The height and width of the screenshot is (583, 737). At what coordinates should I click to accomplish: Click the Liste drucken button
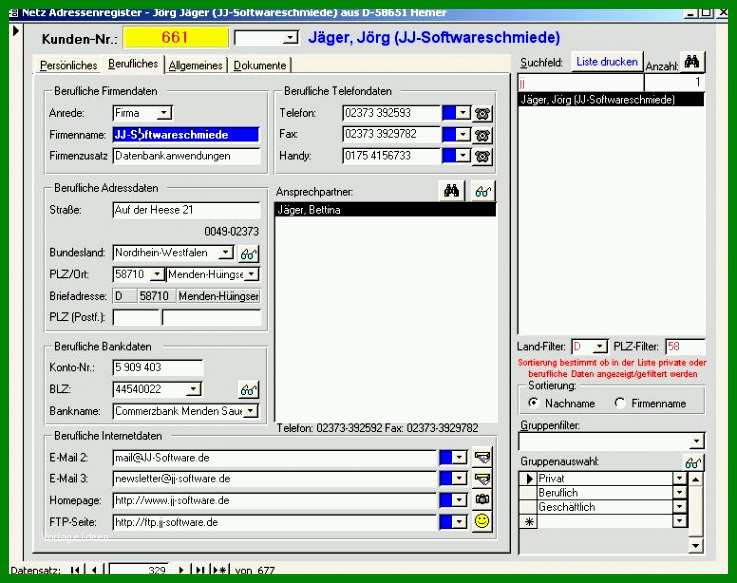click(607, 62)
